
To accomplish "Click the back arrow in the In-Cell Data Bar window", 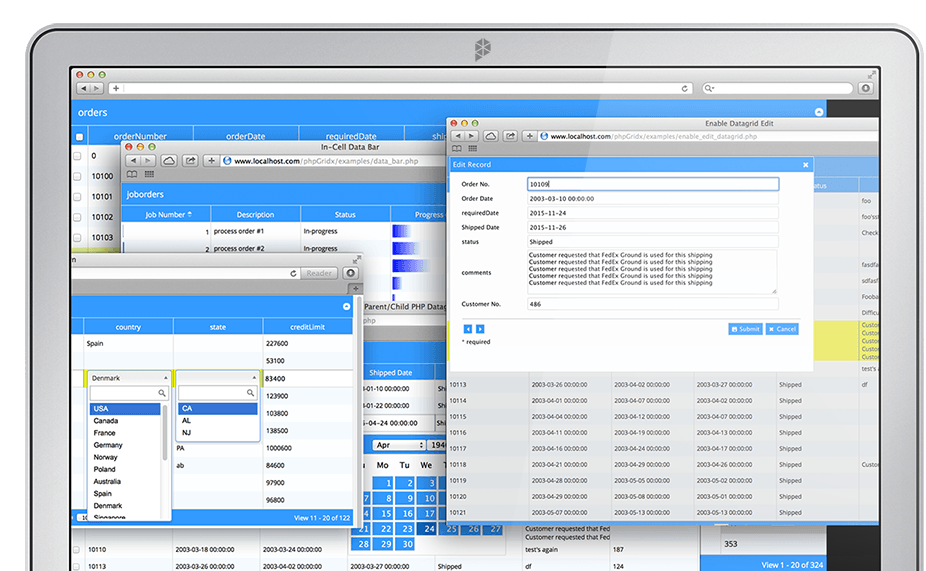I will tap(133, 161).
